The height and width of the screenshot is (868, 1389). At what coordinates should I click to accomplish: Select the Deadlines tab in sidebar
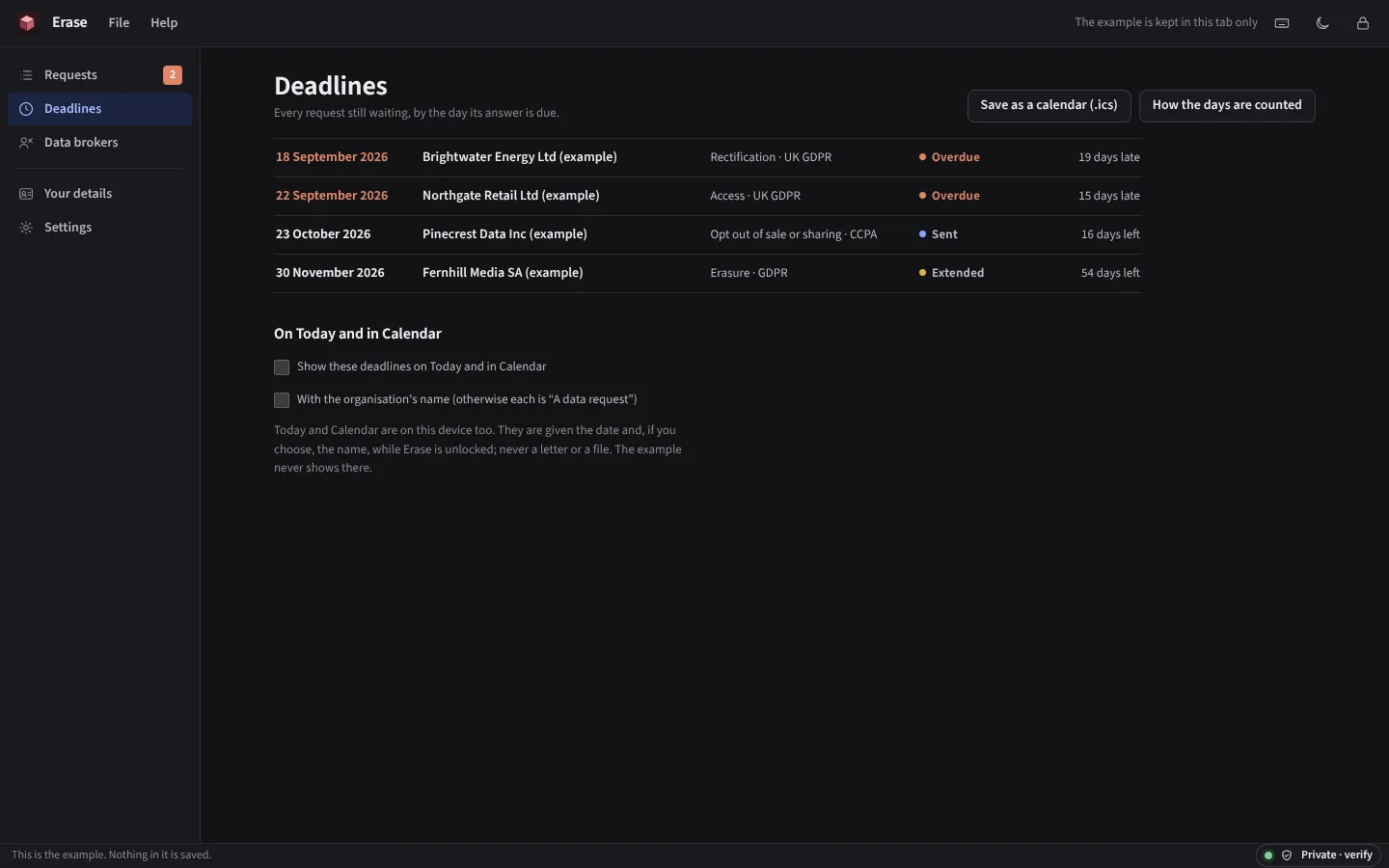(100, 109)
